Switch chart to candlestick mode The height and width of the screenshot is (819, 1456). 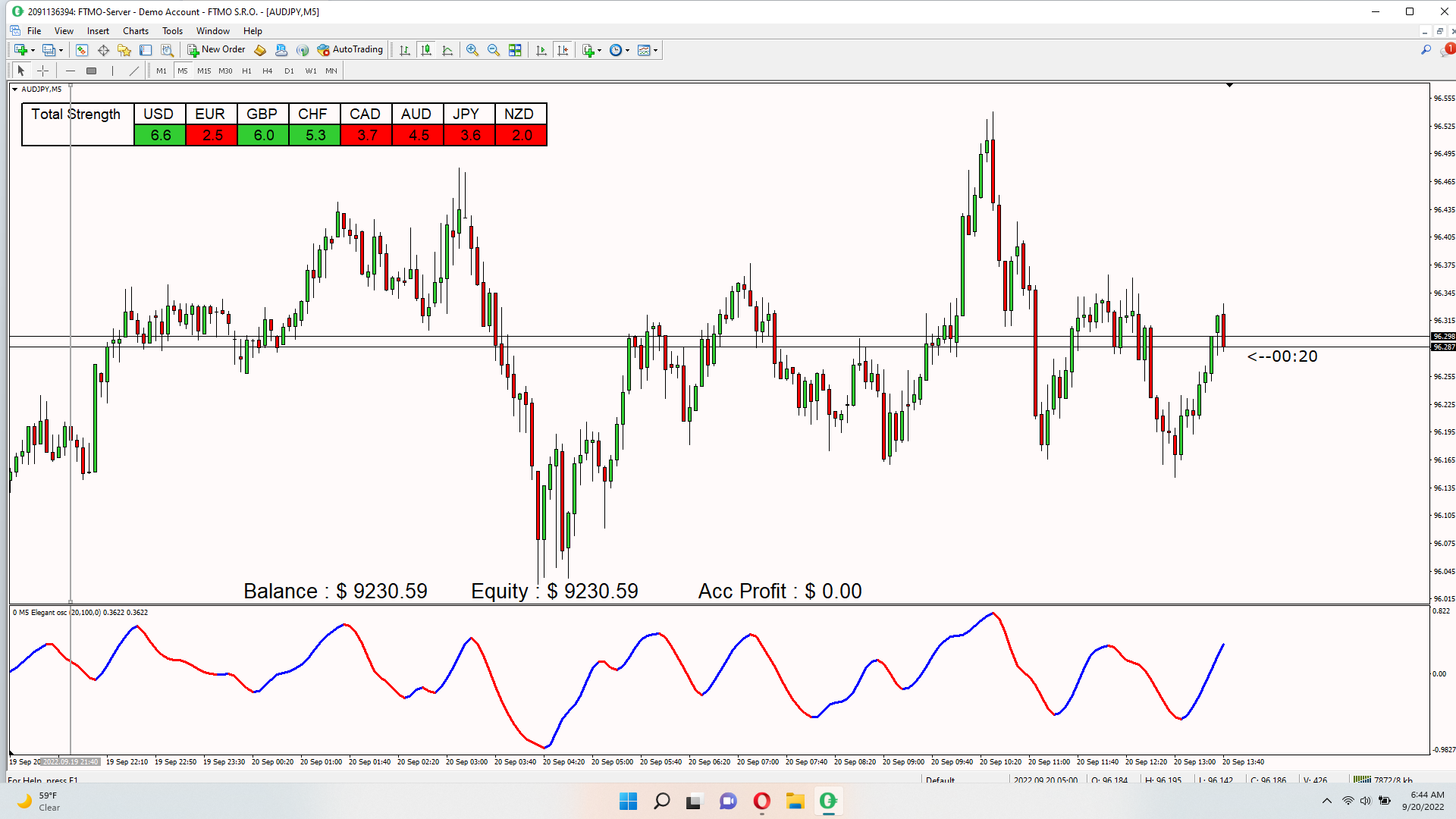426,50
